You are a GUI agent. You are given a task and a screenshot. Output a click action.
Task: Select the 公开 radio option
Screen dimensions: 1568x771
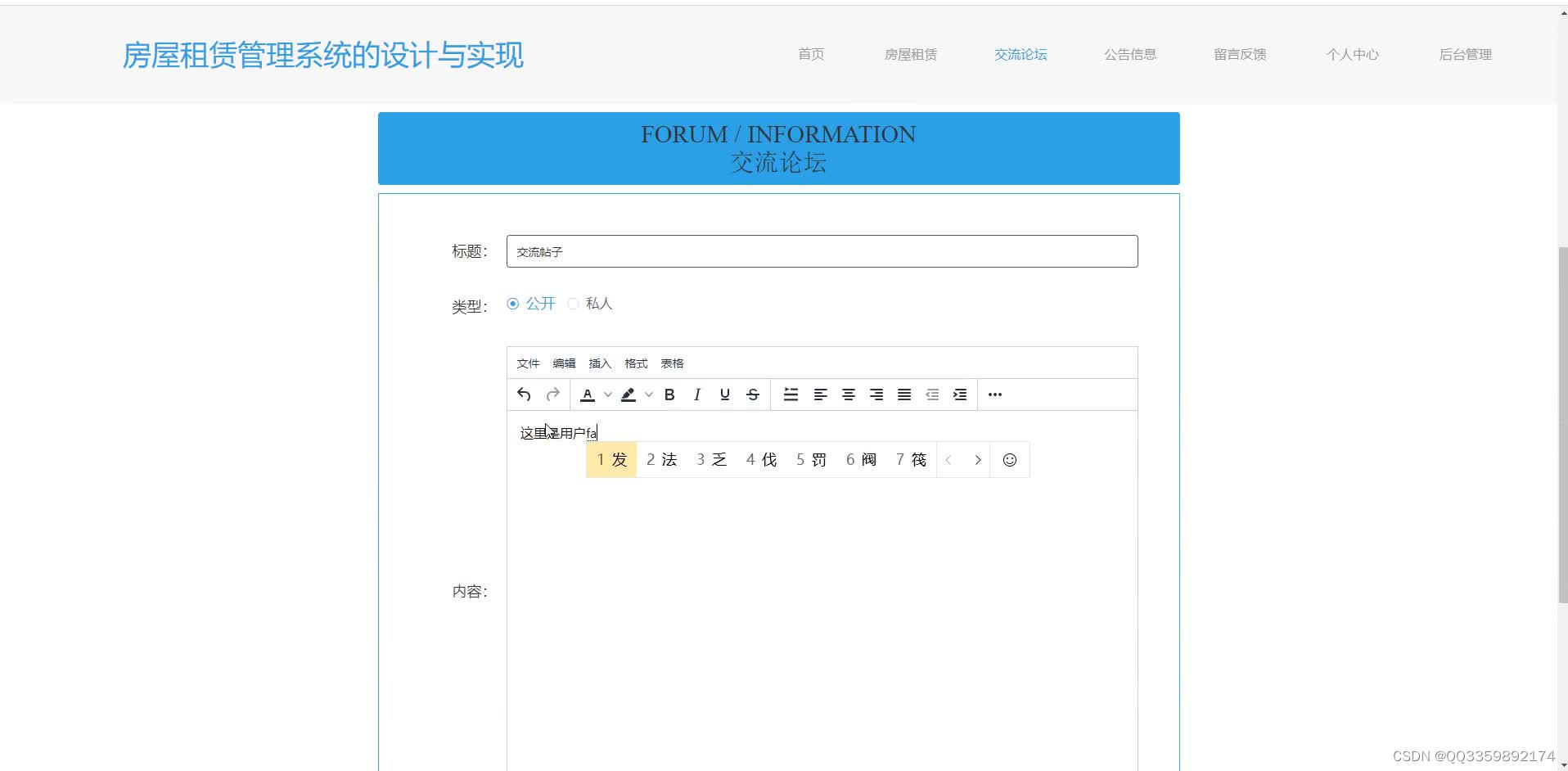(531, 304)
